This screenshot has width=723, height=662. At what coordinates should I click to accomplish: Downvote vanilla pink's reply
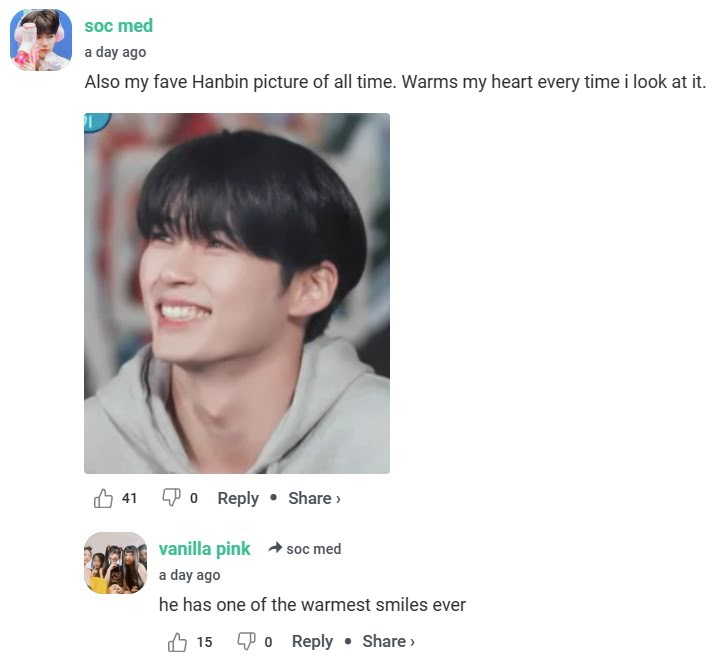point(246,641)
